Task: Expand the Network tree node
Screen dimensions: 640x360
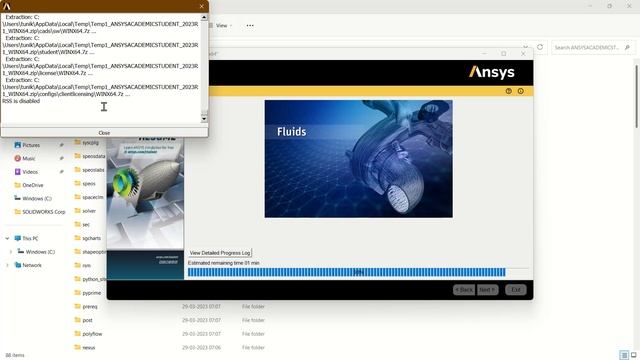Action: click(x=7, y=265)
